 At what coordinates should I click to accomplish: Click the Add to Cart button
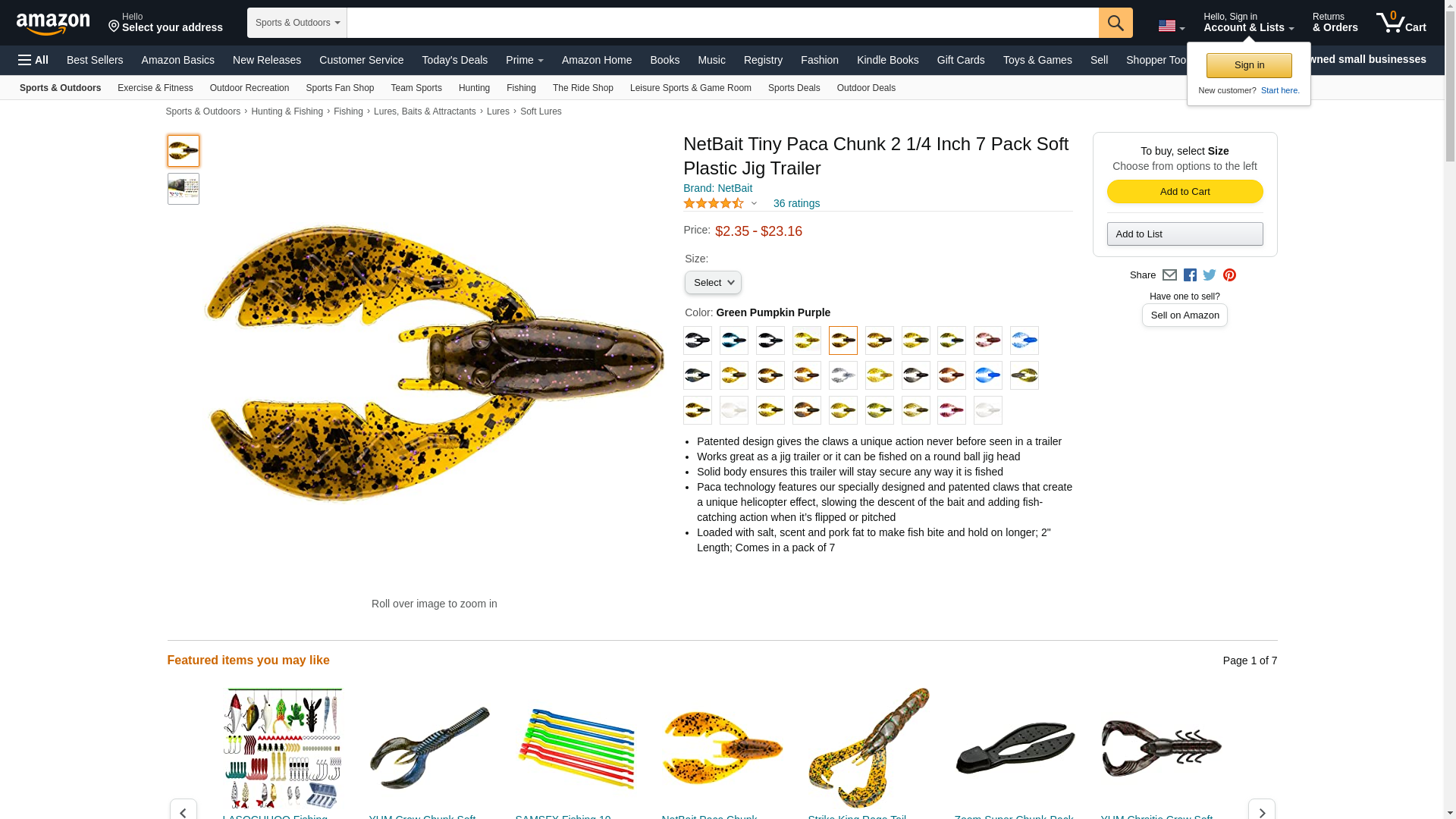coord(1185,191)
